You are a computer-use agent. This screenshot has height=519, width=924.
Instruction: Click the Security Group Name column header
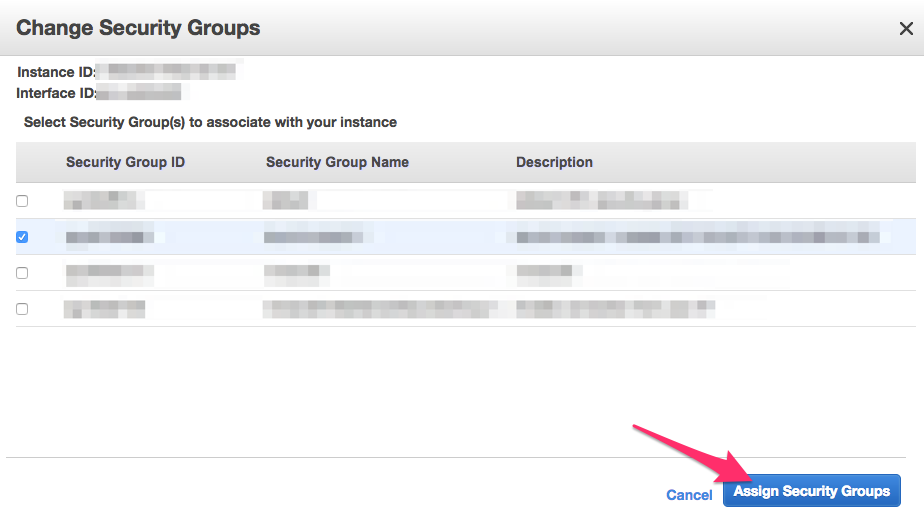click(x=337, y=162)
